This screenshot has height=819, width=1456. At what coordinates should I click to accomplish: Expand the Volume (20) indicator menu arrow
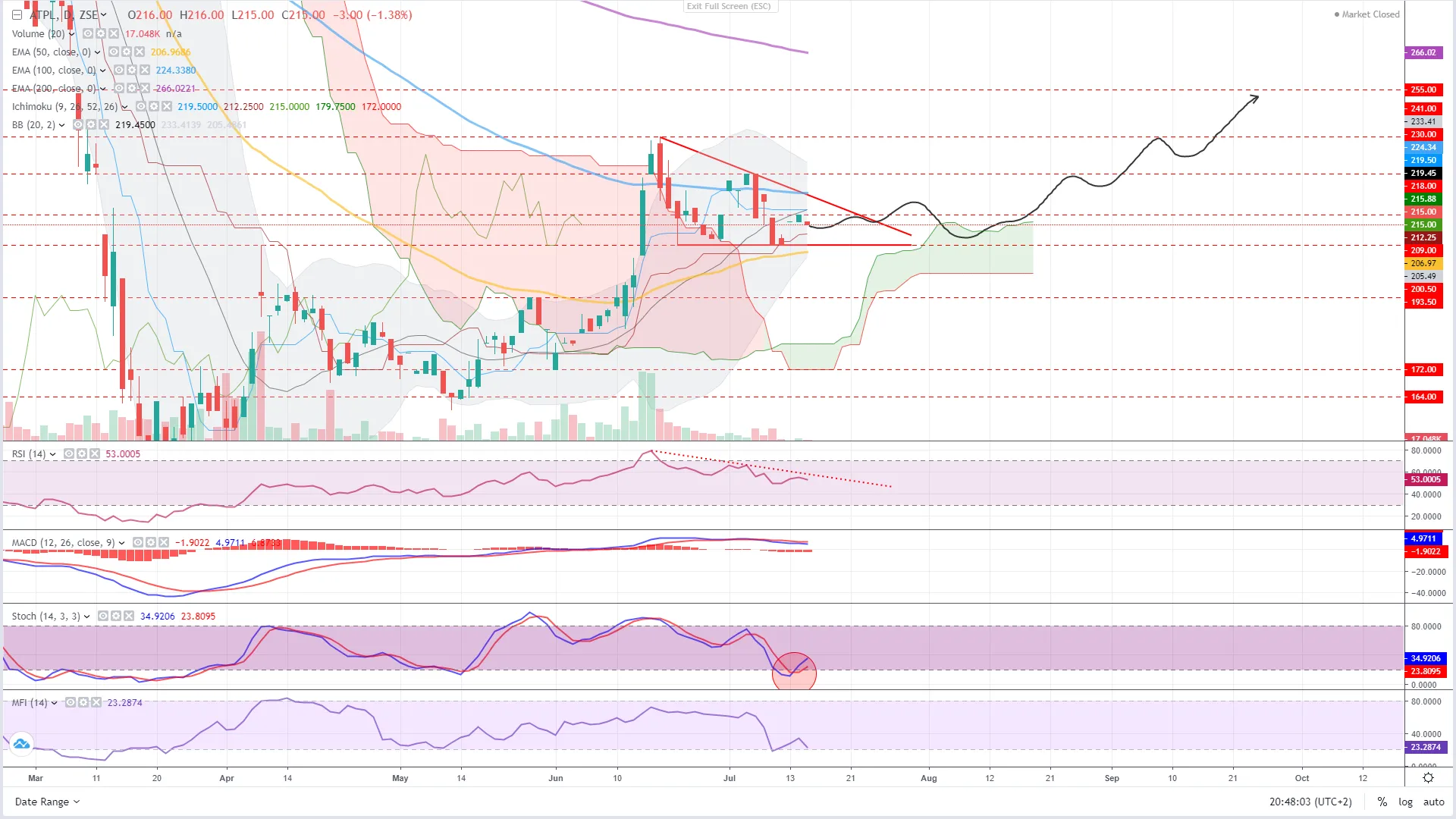pyautogui.click(x=71, y=34)
